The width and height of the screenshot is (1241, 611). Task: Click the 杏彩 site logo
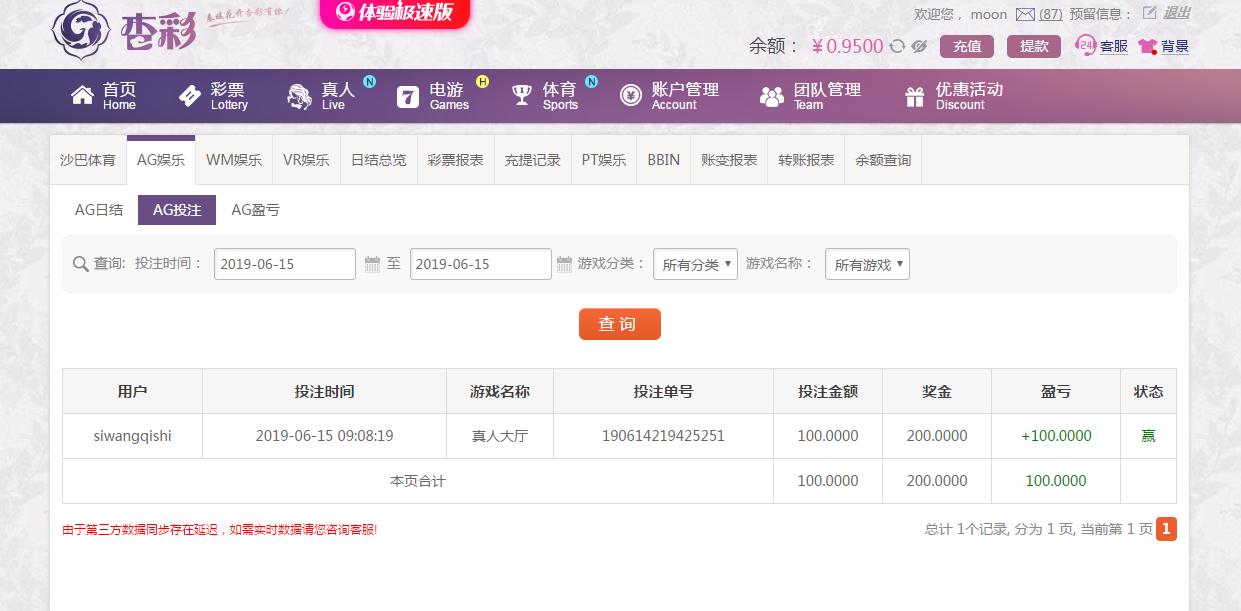coord(124,30)
